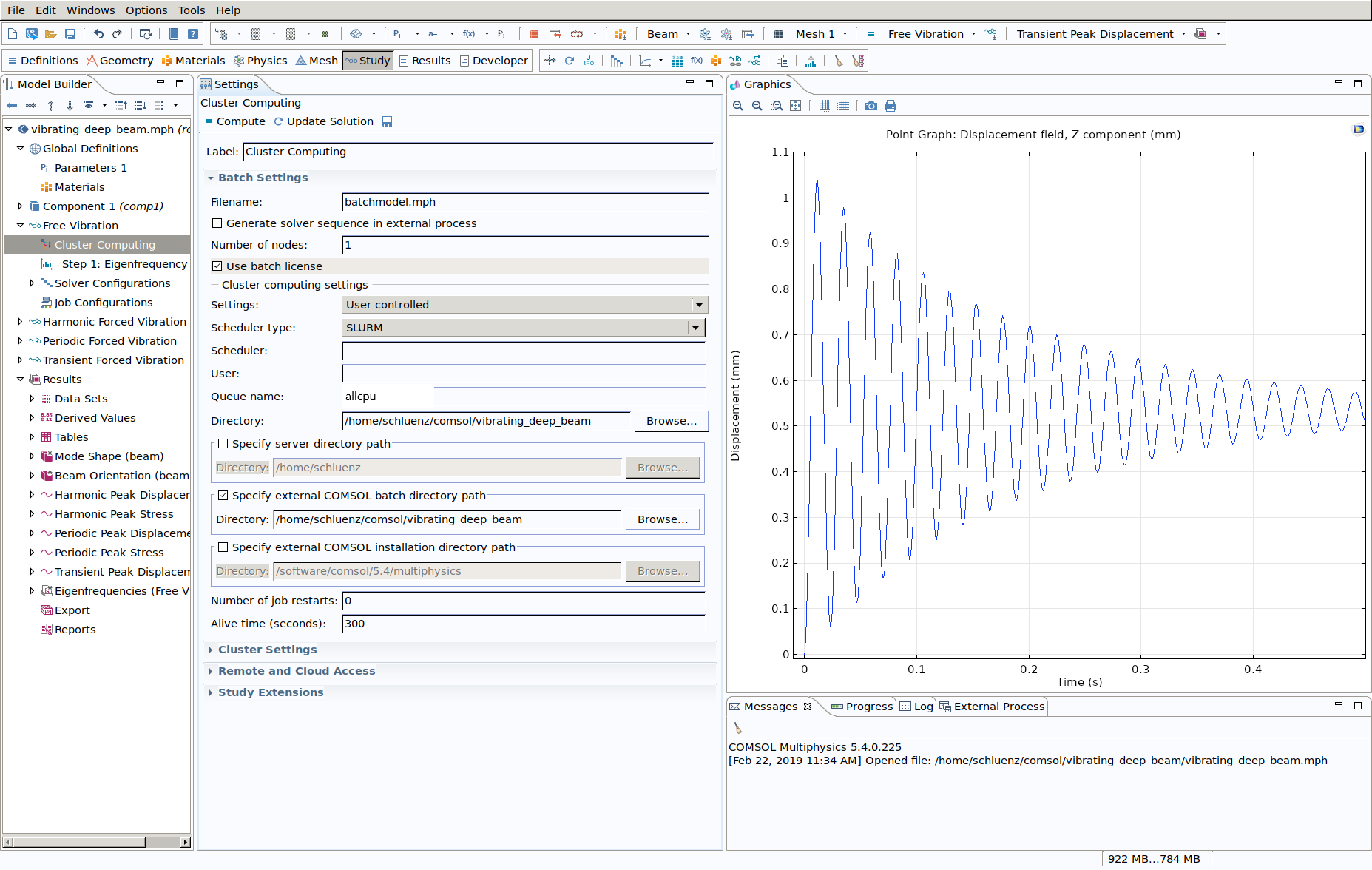Expand Harmonic Forced Vibration tree node

point(20,322)
